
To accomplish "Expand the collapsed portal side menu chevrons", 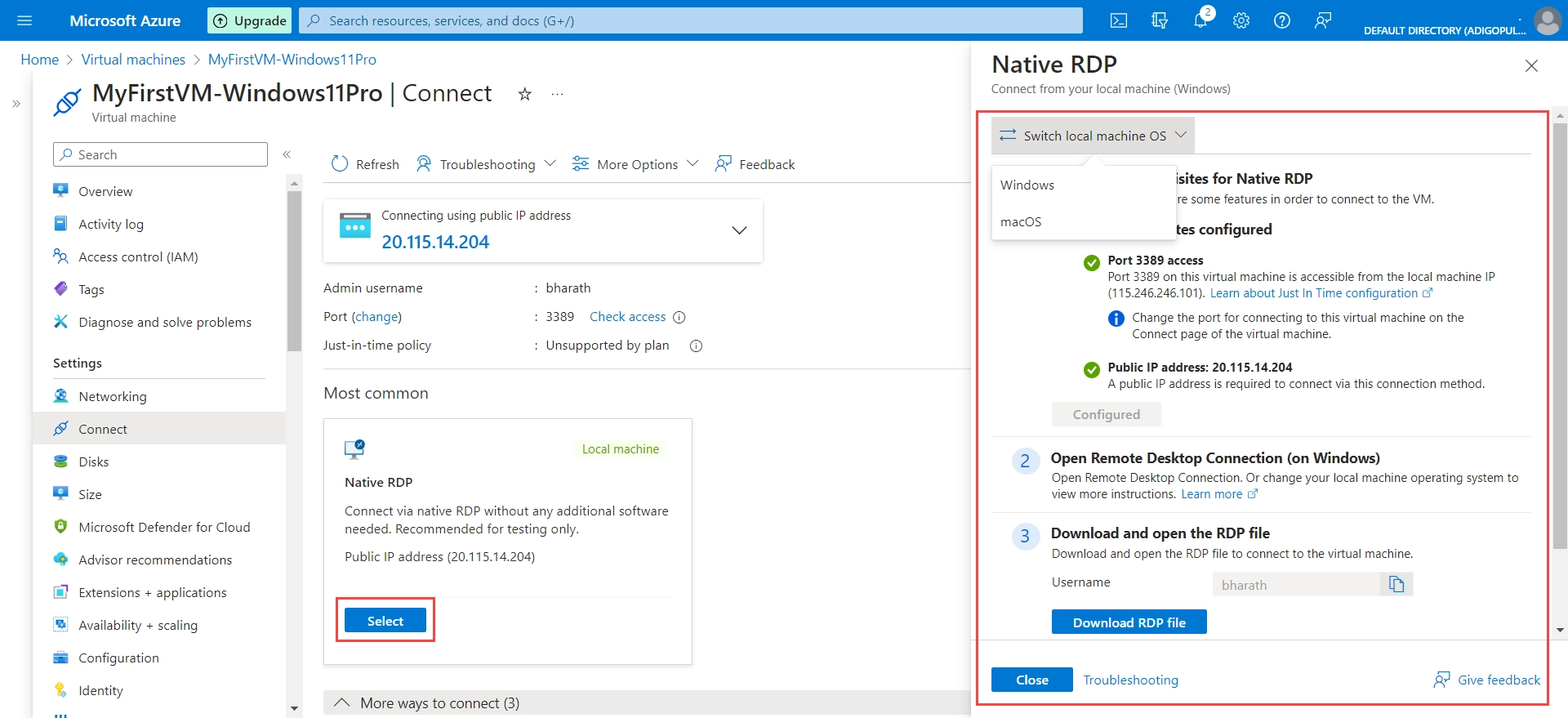I will 16,104.
